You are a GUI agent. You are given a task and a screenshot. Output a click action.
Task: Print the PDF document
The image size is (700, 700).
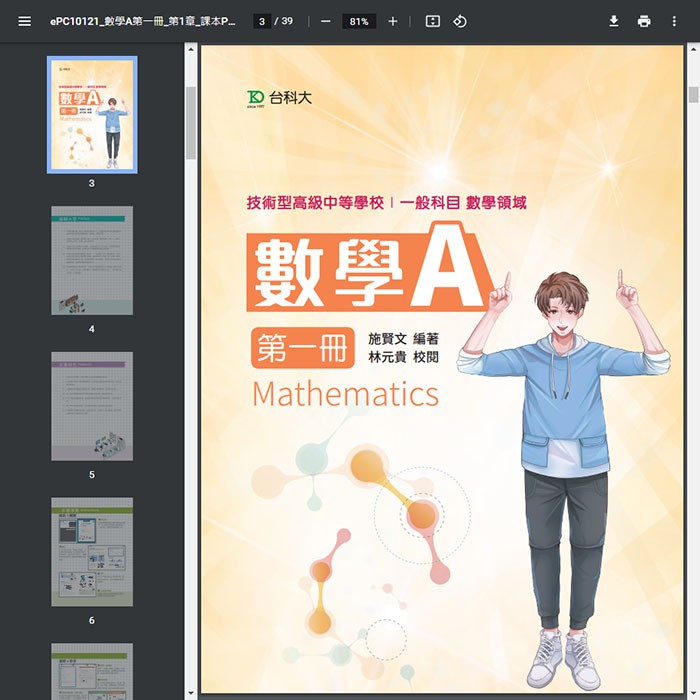point(644,21)
